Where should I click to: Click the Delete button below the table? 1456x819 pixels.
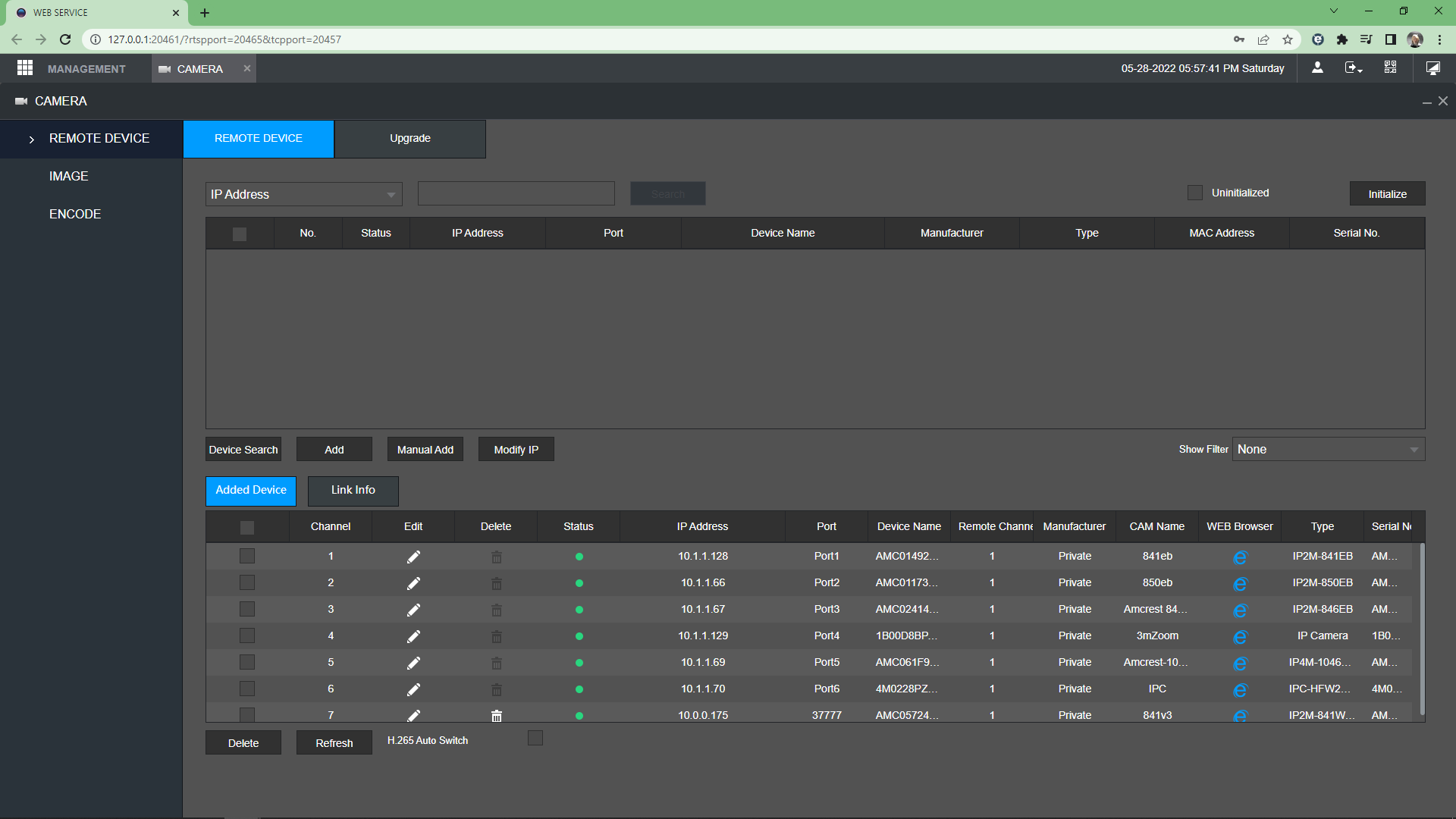243,743
